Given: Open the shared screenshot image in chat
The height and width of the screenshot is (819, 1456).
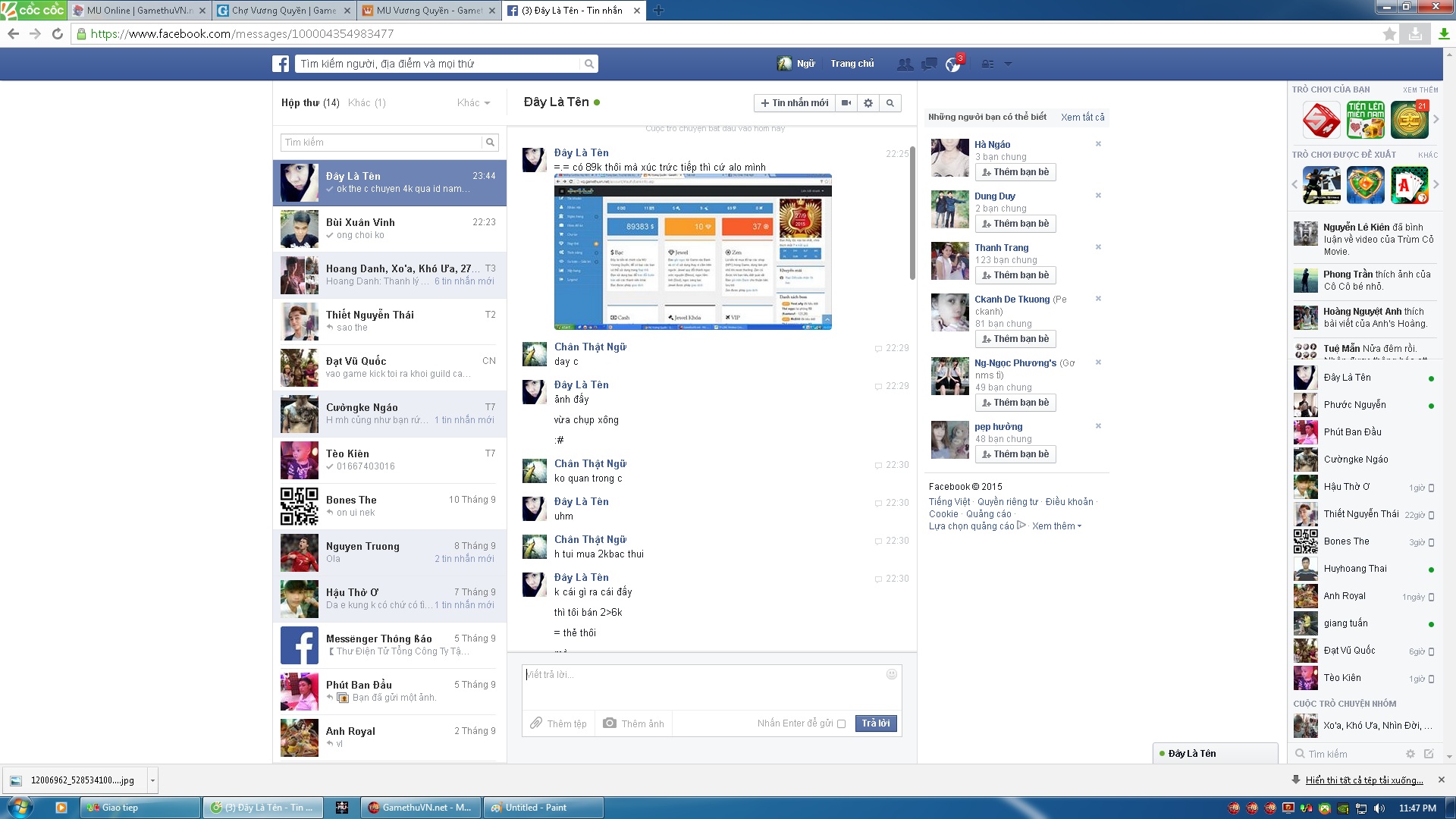Looking at the screenshot, I should (692, 252).
